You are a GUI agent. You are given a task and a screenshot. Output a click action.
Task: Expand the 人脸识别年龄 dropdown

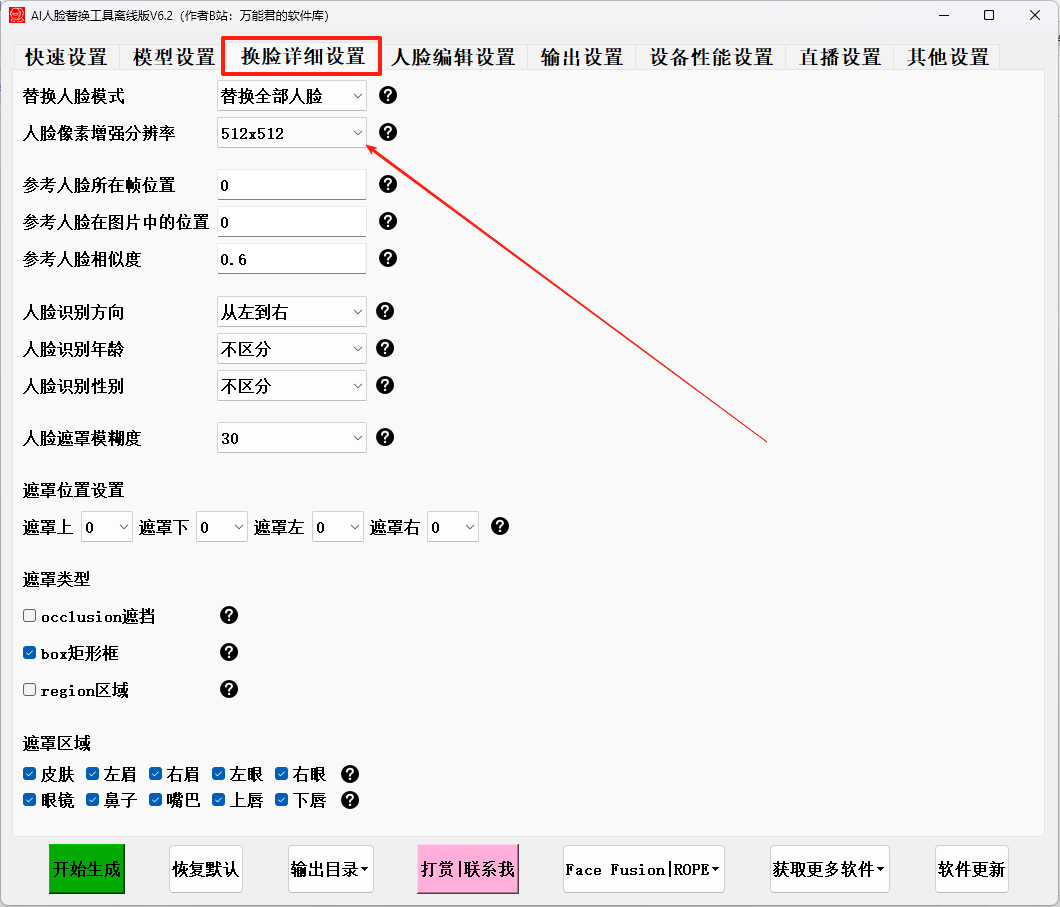coord(292,349)
